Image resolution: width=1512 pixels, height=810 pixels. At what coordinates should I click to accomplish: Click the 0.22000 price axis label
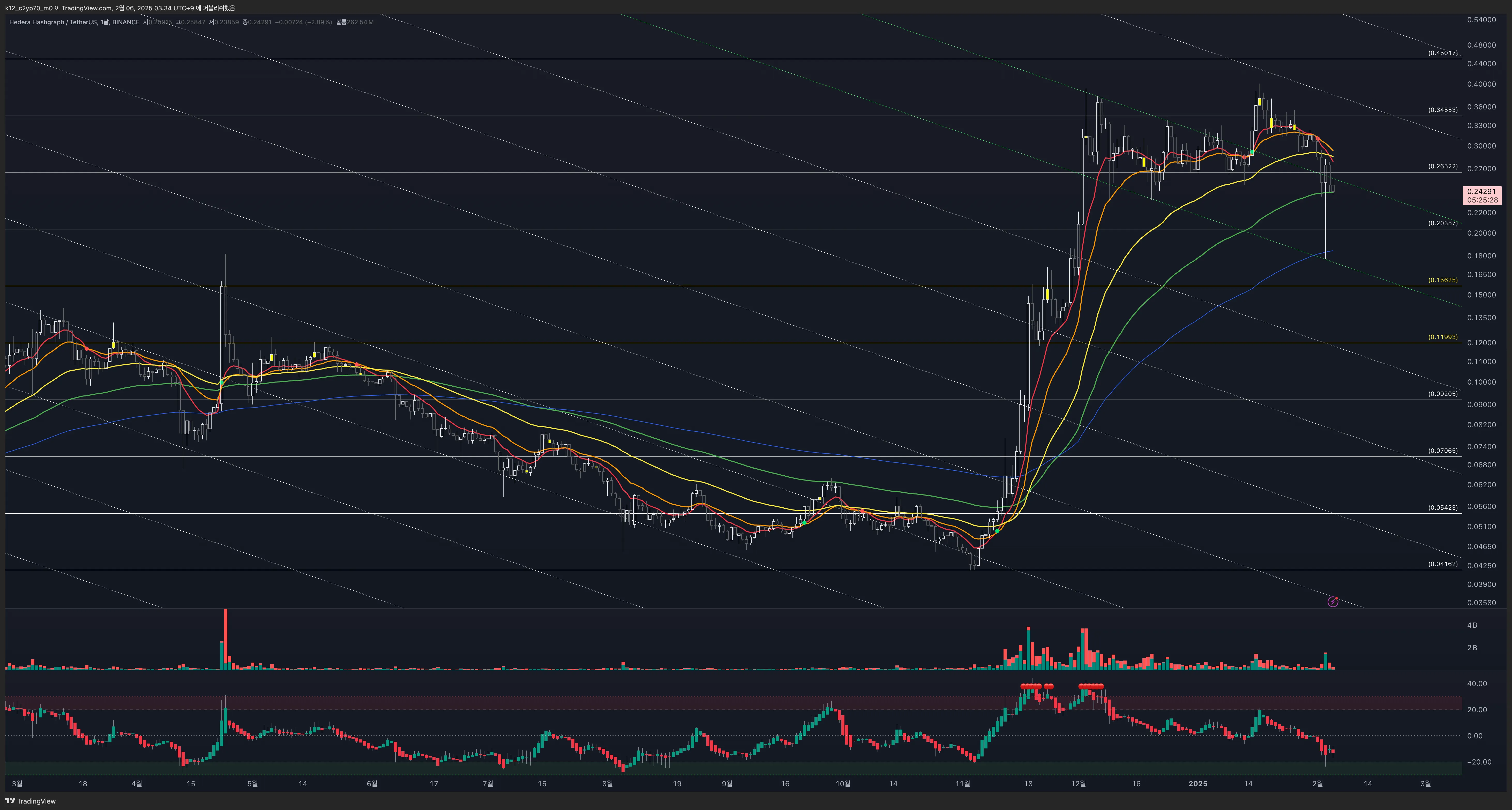(1481, 213)
